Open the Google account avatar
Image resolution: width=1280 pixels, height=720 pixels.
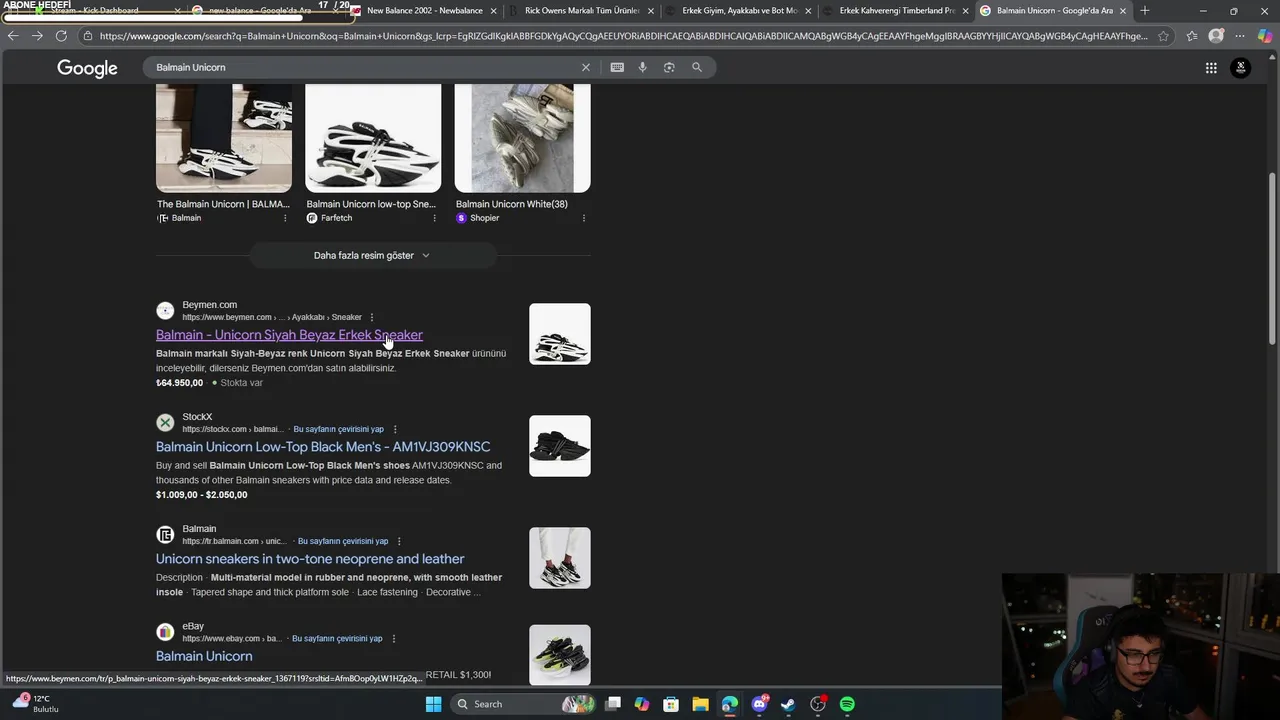coord(1241,68)
